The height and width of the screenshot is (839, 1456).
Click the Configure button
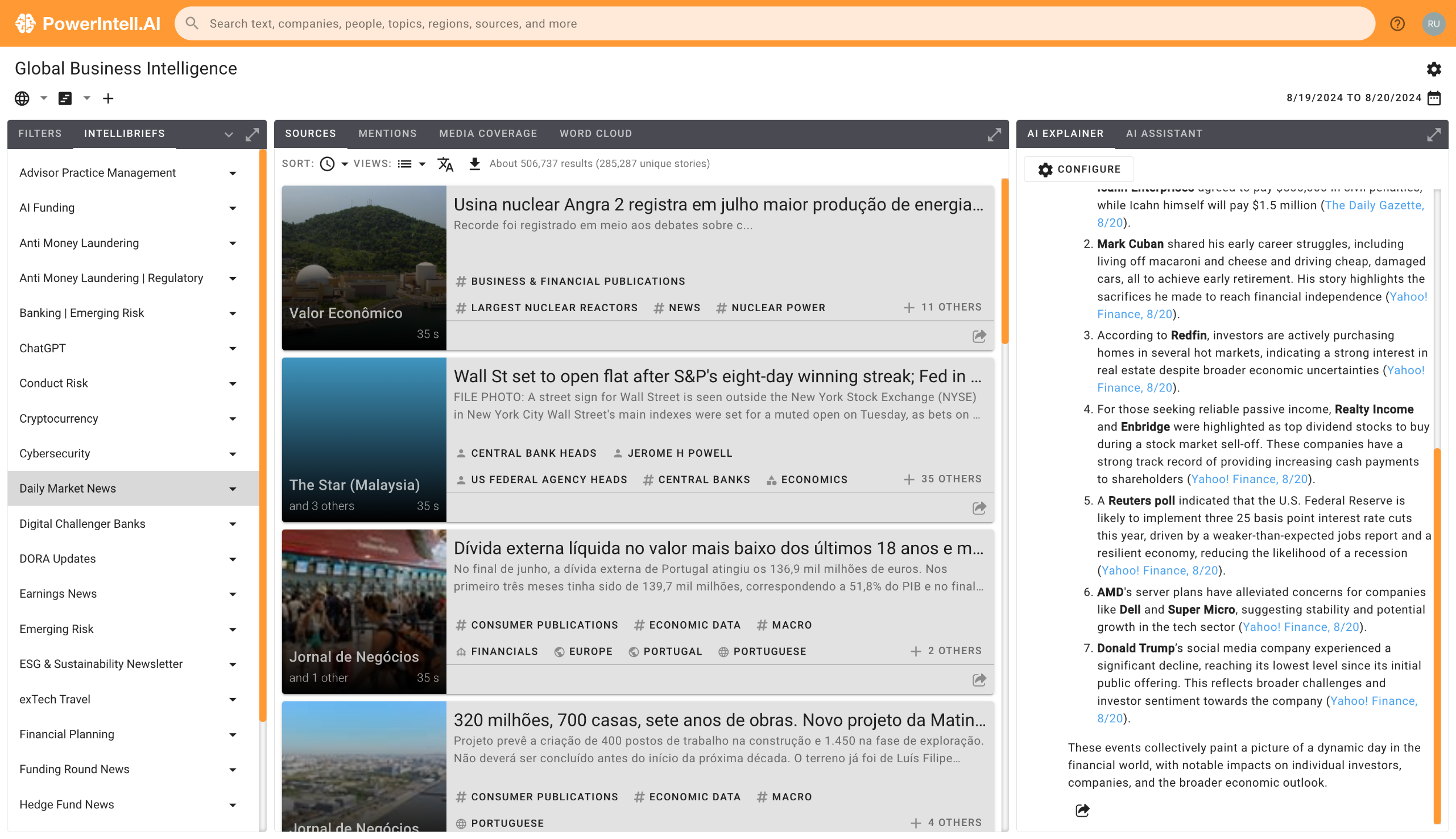point(1078,170)
